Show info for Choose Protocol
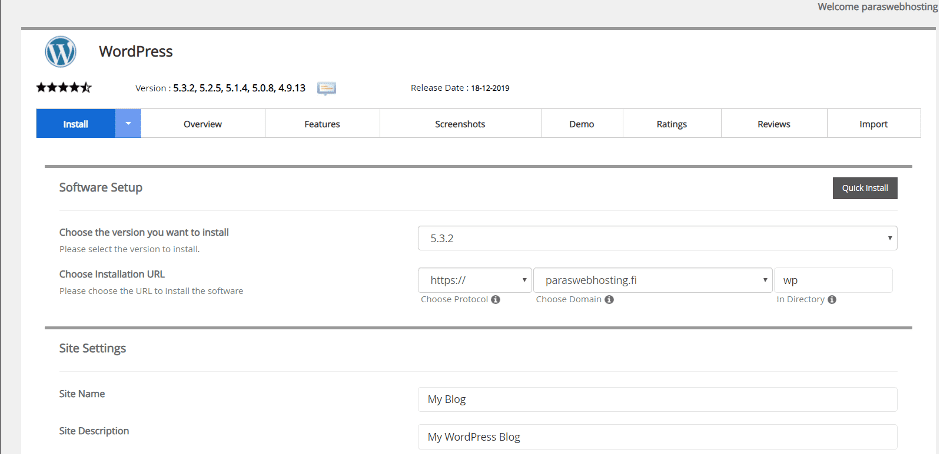This screenshot has height=454, width=939. tap(495, 299)
